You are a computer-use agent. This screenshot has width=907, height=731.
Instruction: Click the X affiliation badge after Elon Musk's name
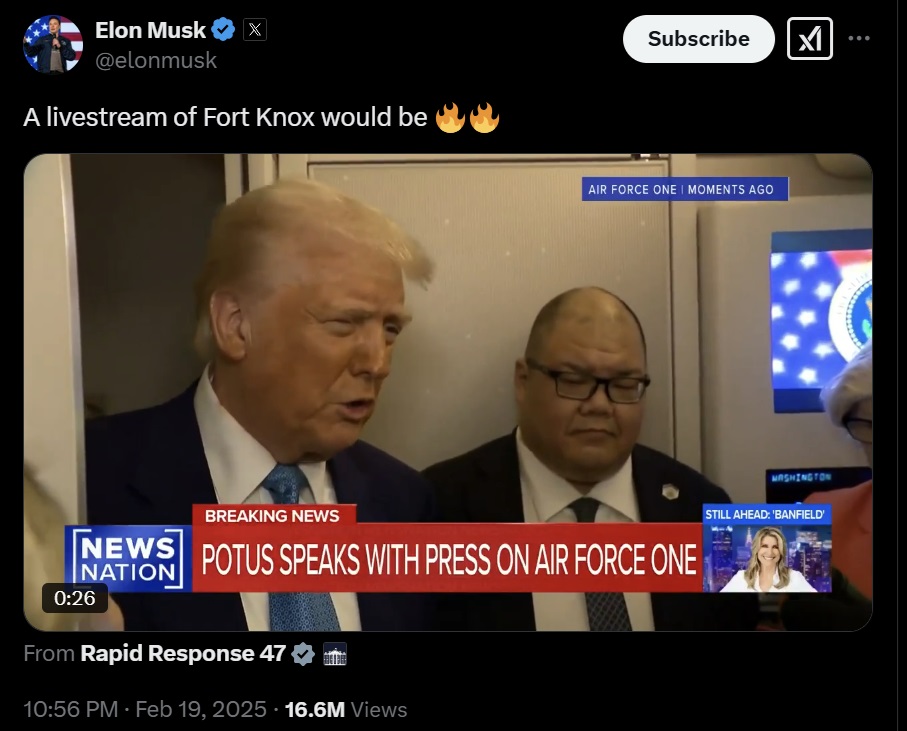(x=255, y=29)
